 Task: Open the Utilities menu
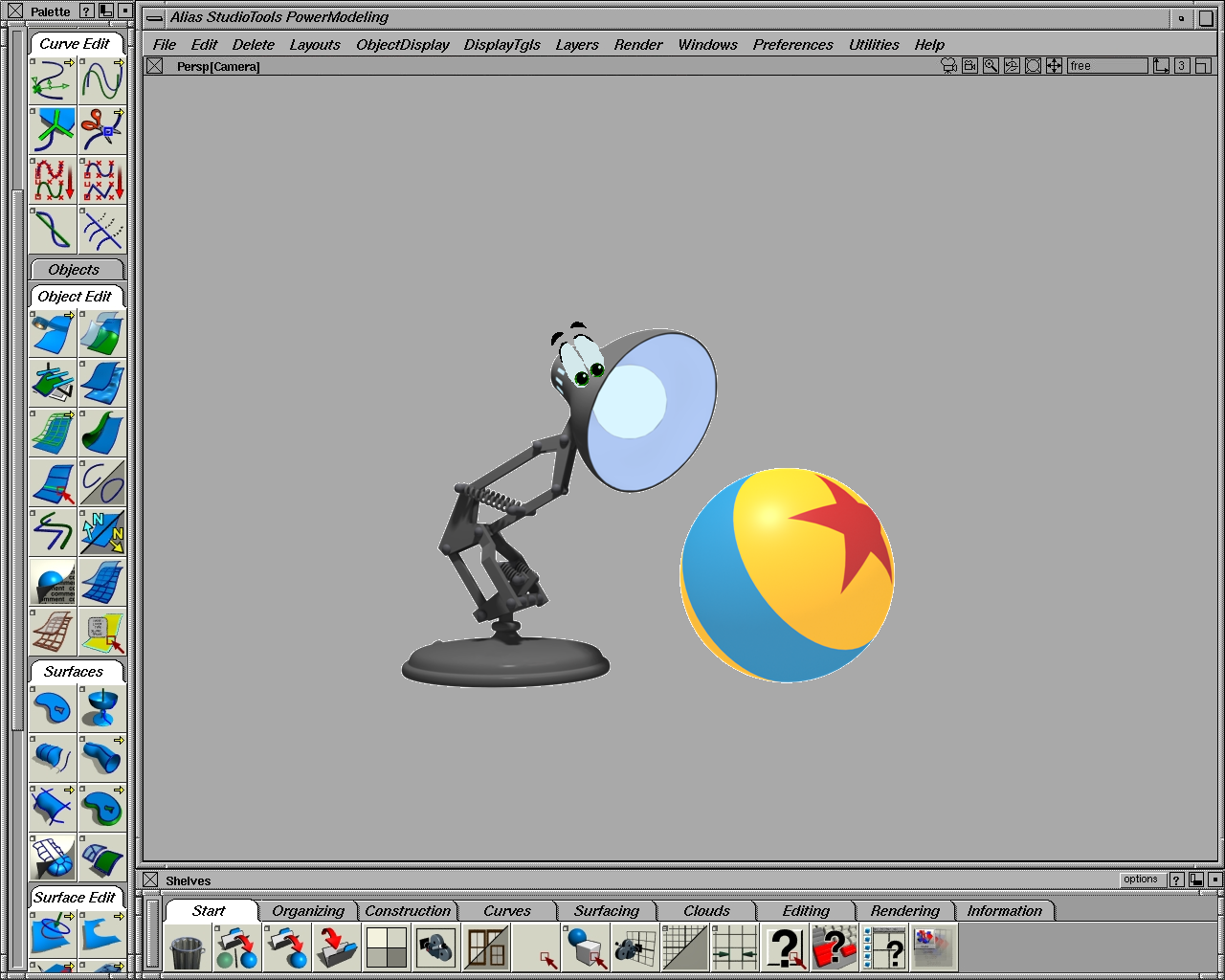(x=874, y=45)
